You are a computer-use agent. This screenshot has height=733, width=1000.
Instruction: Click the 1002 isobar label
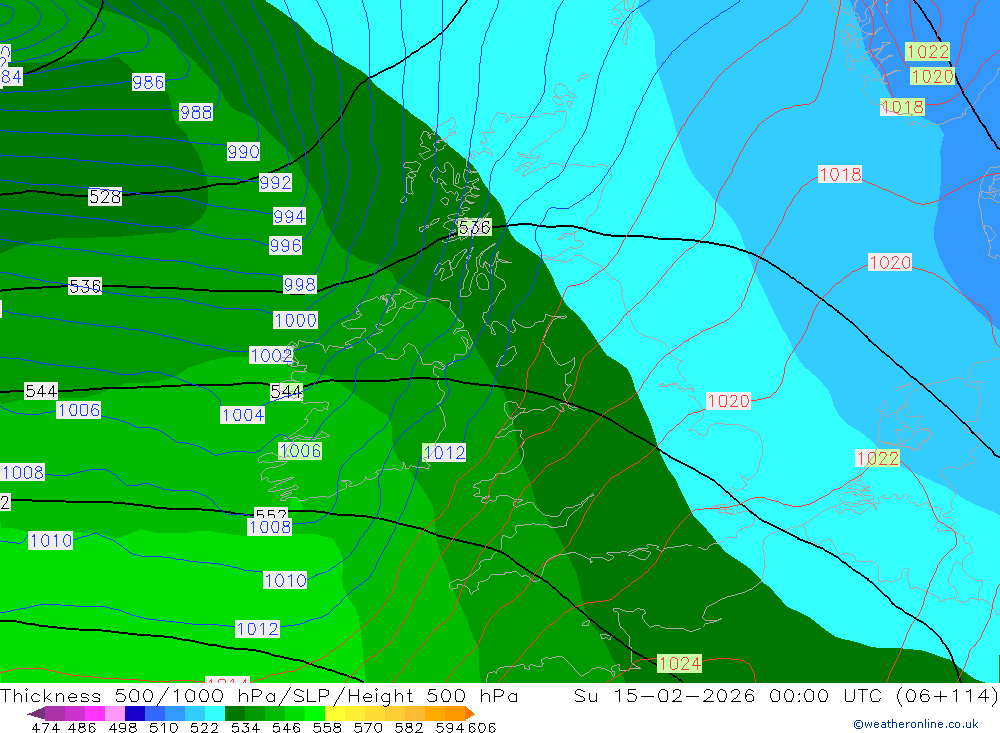271,355
